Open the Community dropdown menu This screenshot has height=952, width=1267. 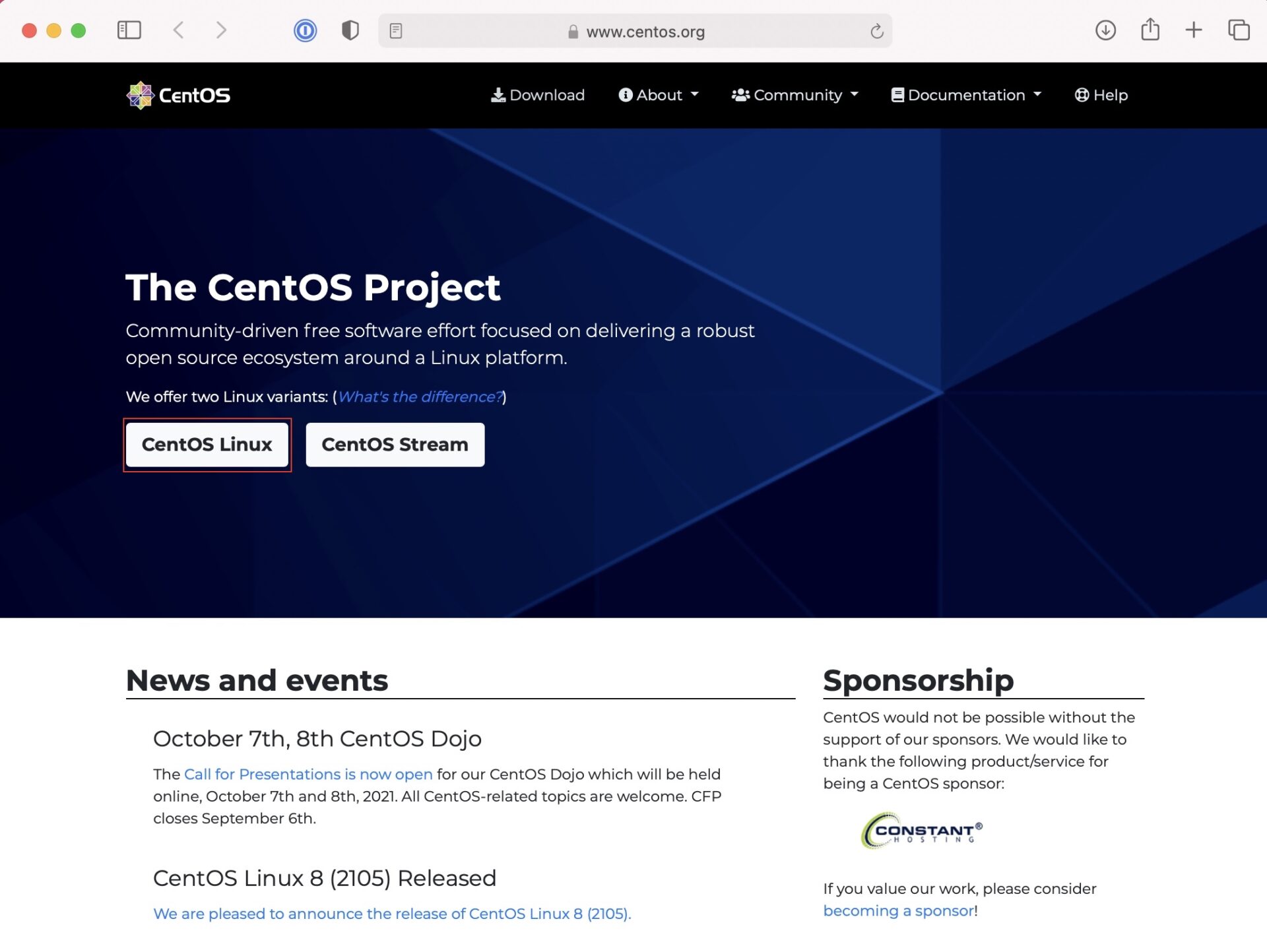click(x=795, y=95)
